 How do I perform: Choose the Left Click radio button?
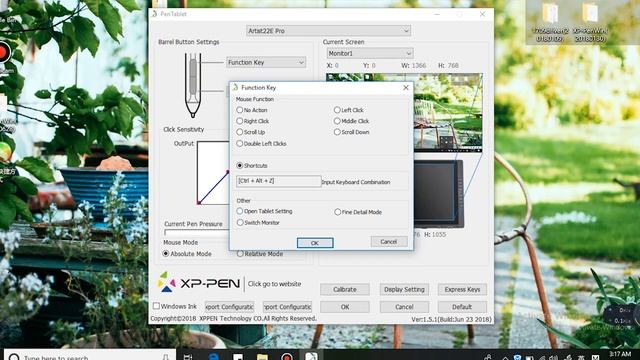tap(337, 110)
